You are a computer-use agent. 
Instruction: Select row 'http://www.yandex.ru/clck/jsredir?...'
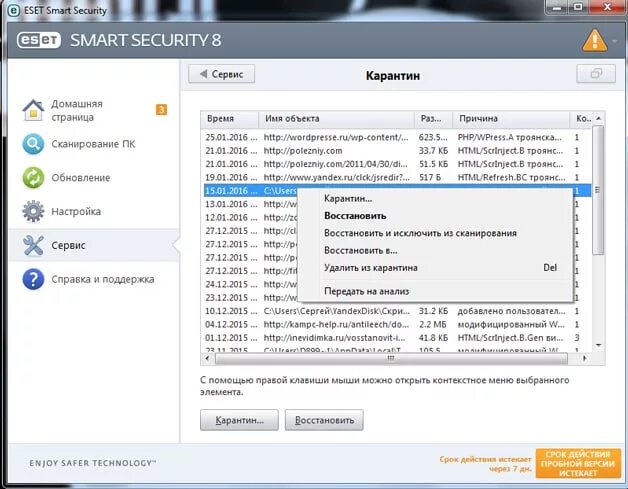pyautogui.click(x=397, y=177)
